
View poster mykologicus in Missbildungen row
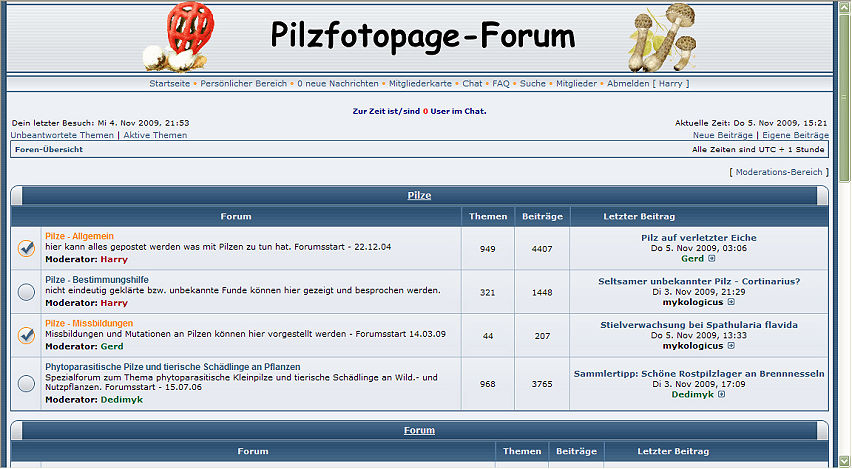coord(693,346)
